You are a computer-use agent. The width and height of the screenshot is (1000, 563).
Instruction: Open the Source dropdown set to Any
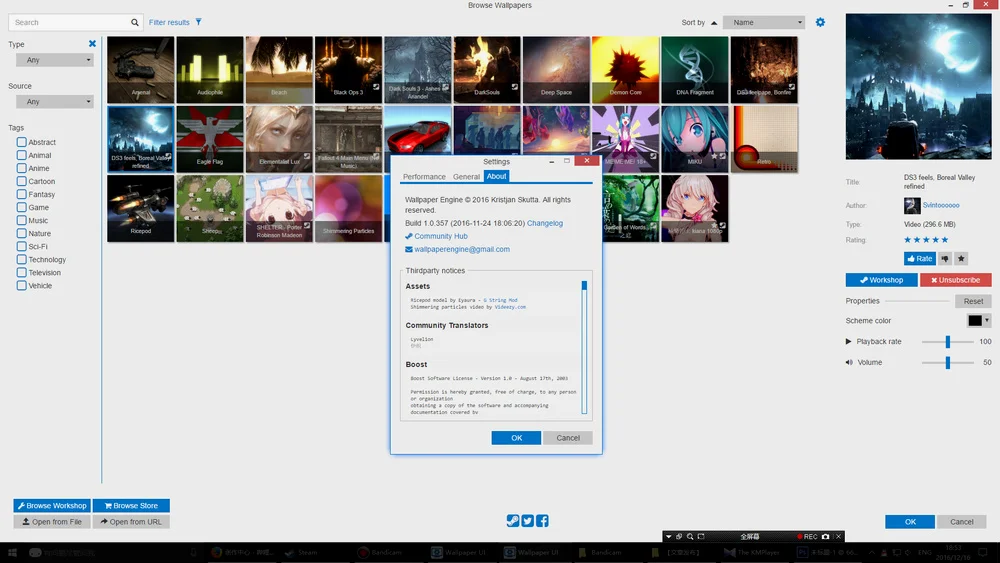tap(55, 101)
